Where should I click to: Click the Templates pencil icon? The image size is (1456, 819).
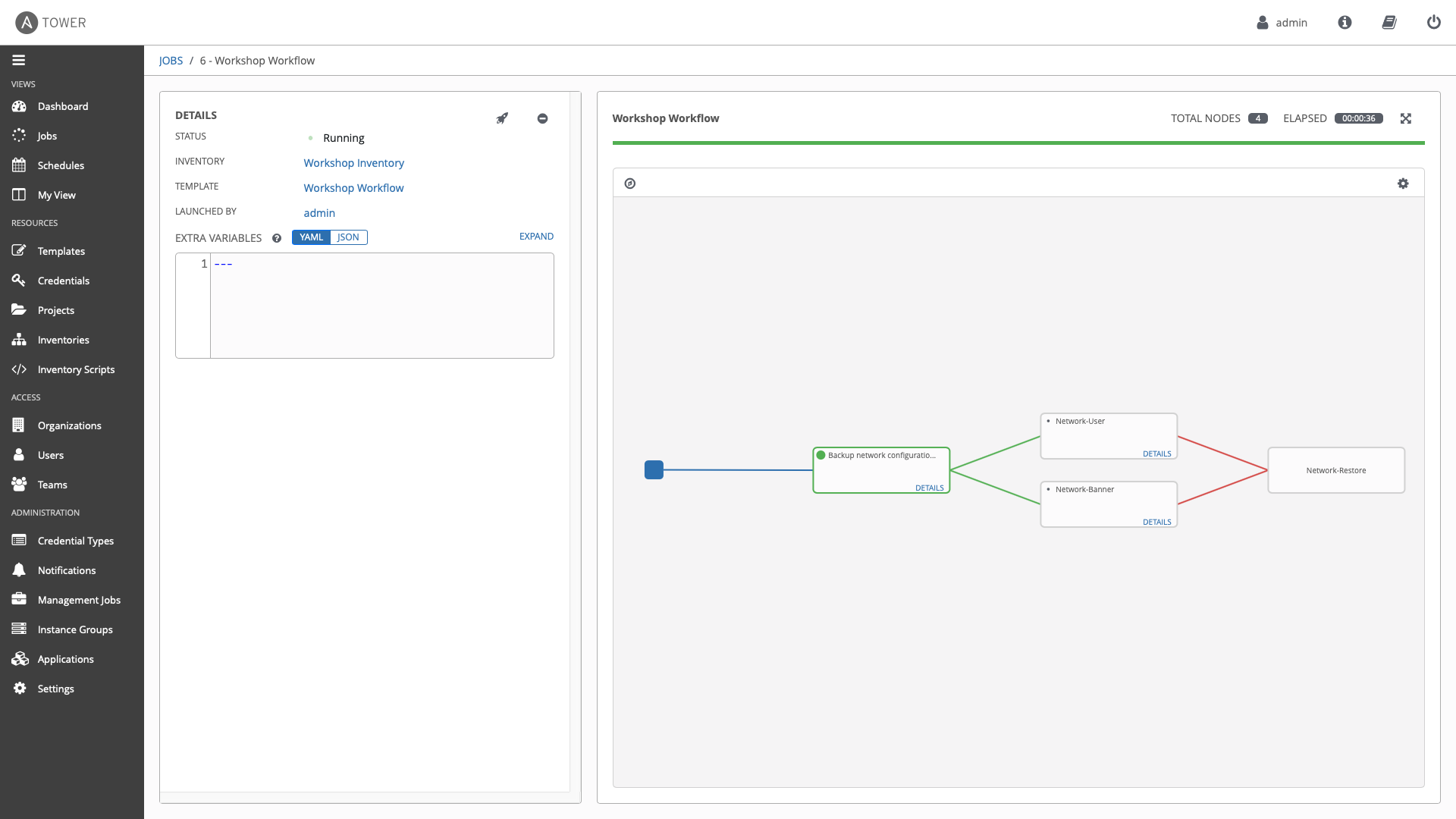19,250
